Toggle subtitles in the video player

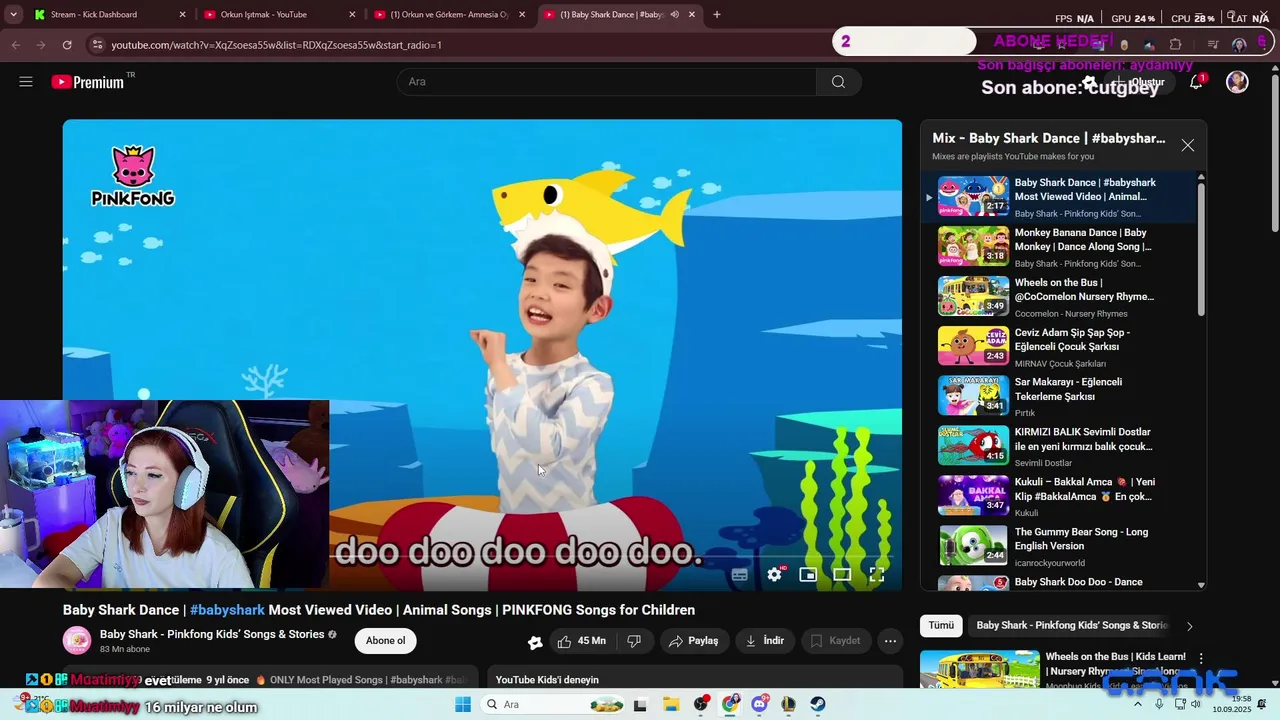click(740, 574)
